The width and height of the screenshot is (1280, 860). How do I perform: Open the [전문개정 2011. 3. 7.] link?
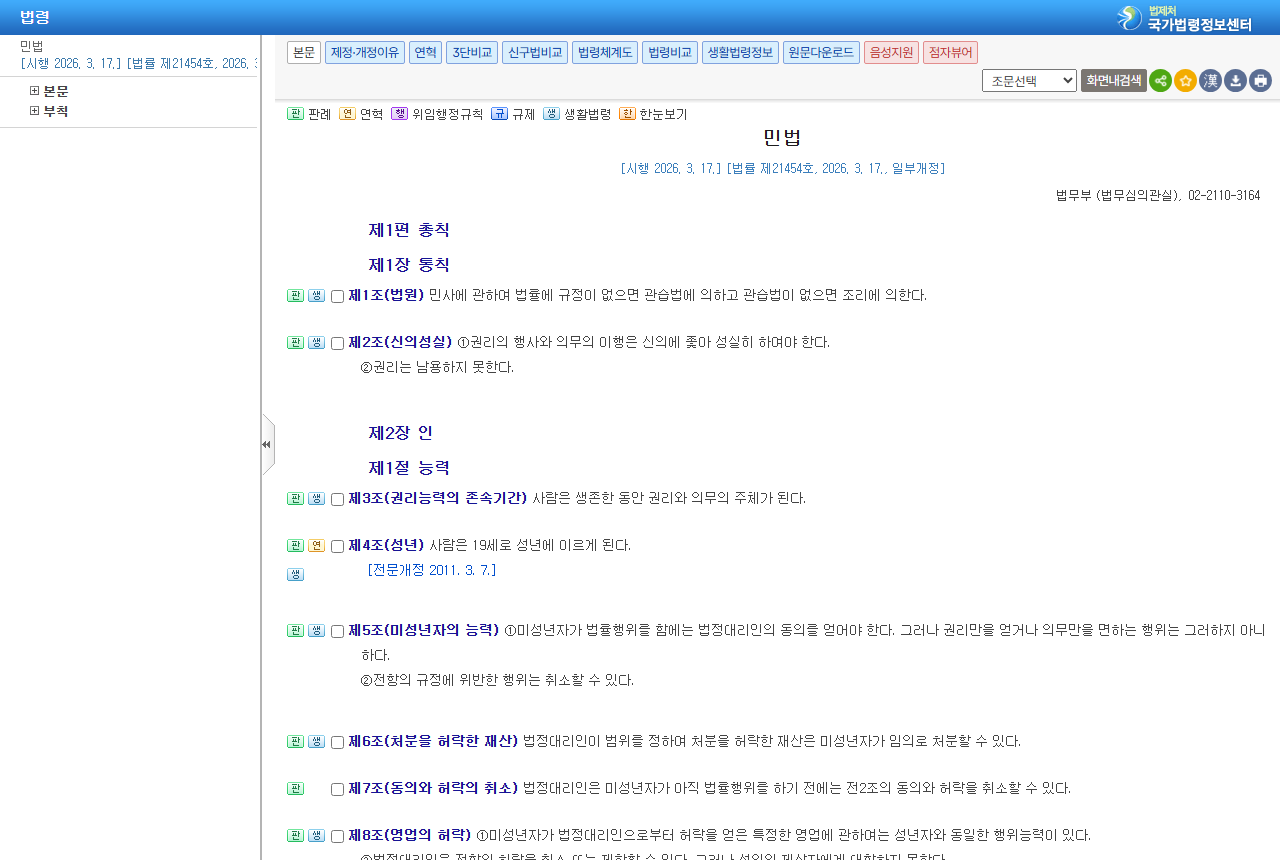[x=432, y=570]
